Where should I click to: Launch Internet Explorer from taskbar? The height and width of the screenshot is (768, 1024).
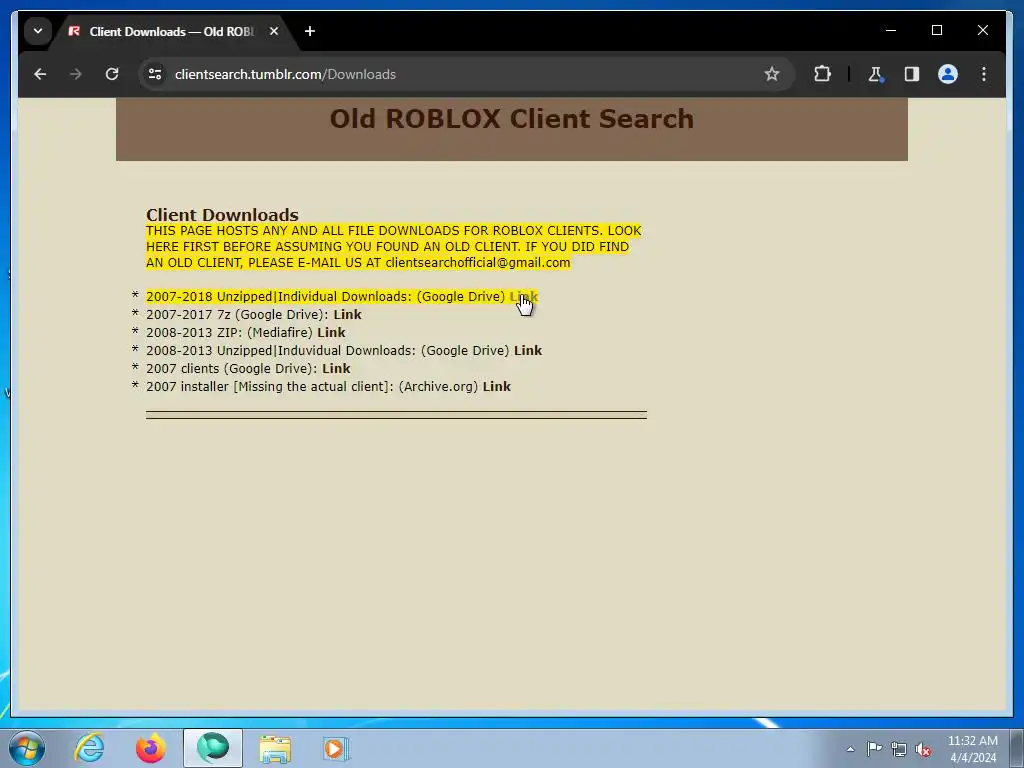[89, 748]
